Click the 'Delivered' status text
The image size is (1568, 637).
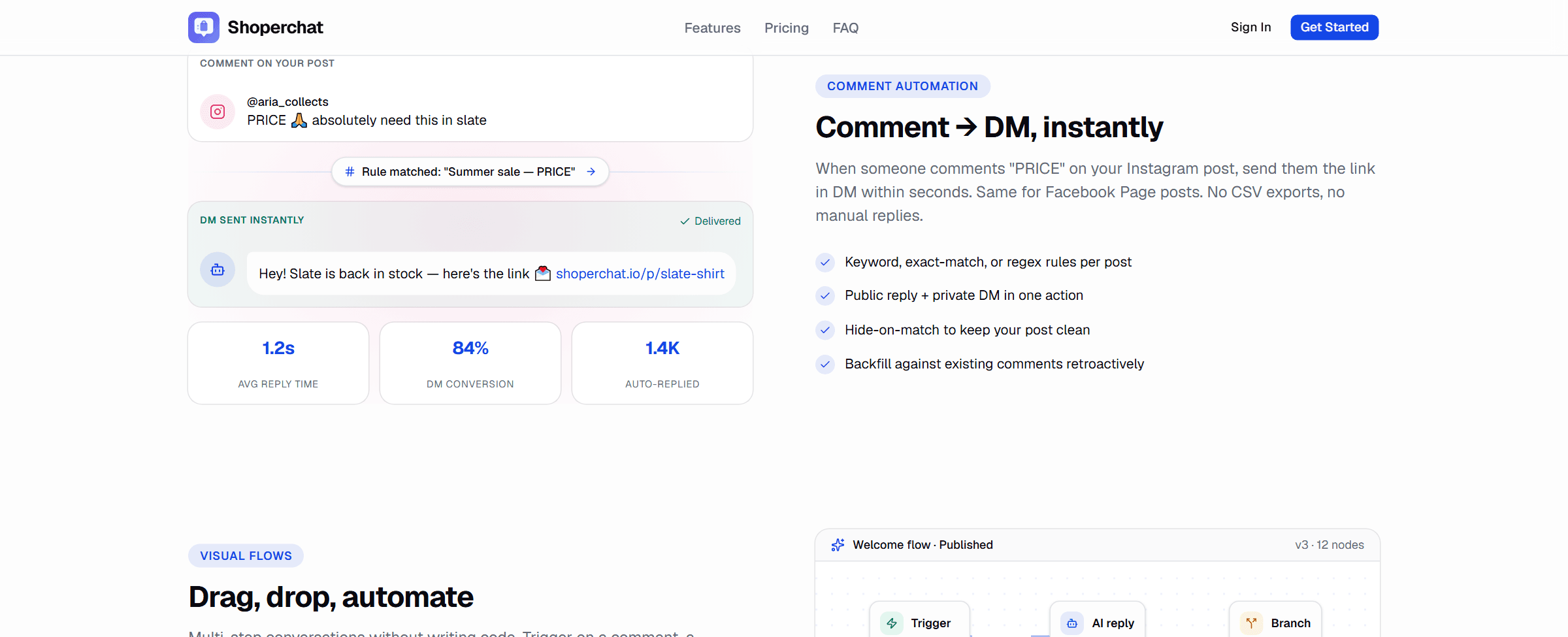(x=717, y=221)
